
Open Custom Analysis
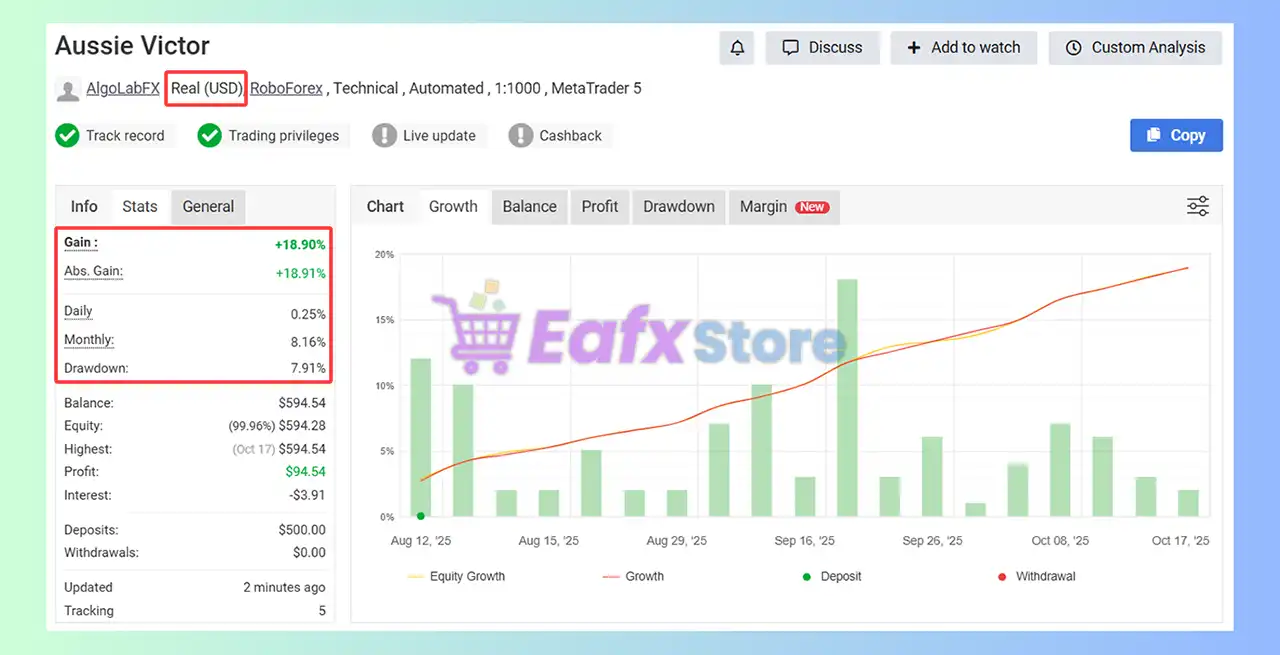[1135, 48]
